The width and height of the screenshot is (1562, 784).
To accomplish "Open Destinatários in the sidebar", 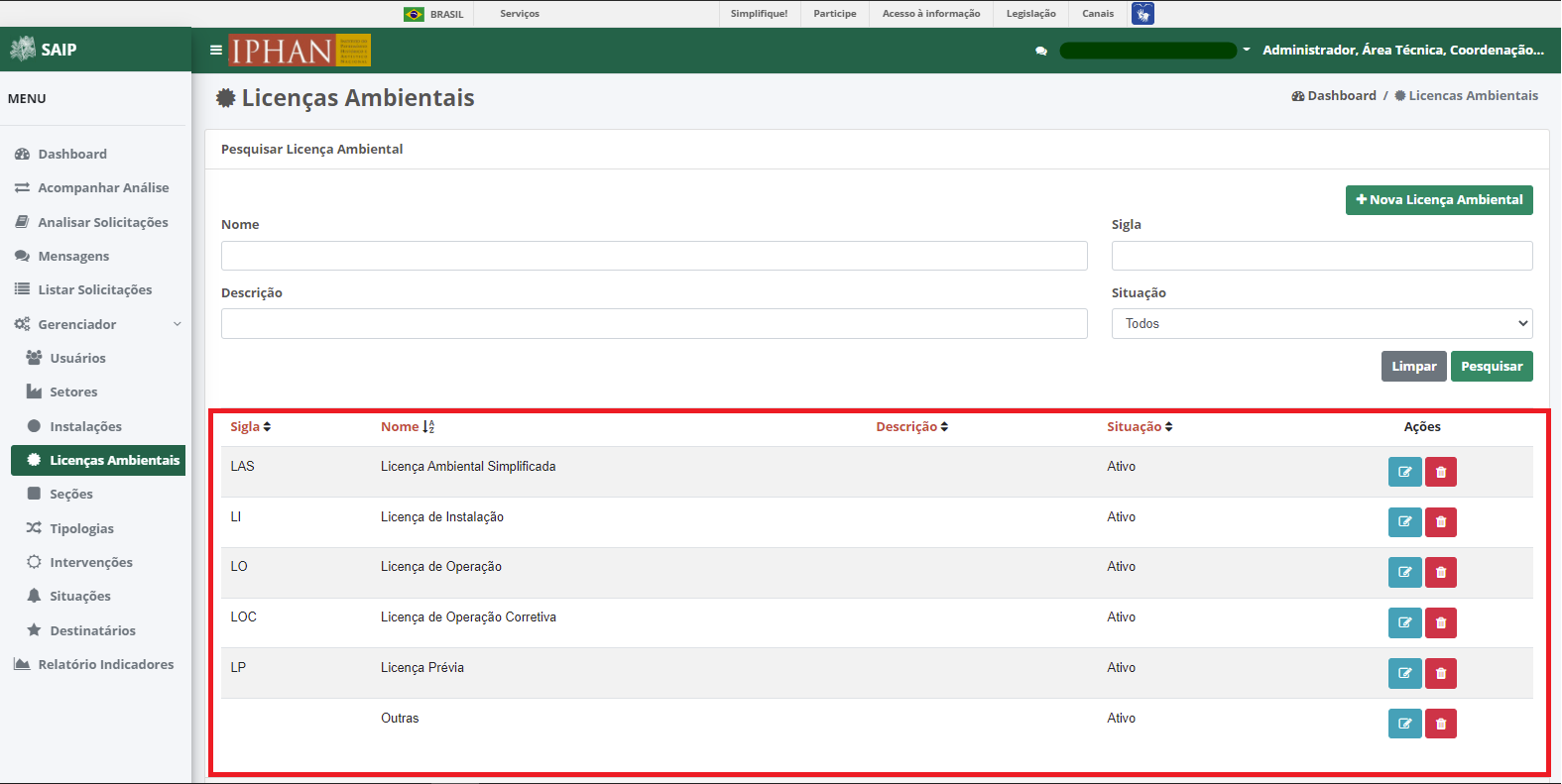I will (x=92, y=630).
